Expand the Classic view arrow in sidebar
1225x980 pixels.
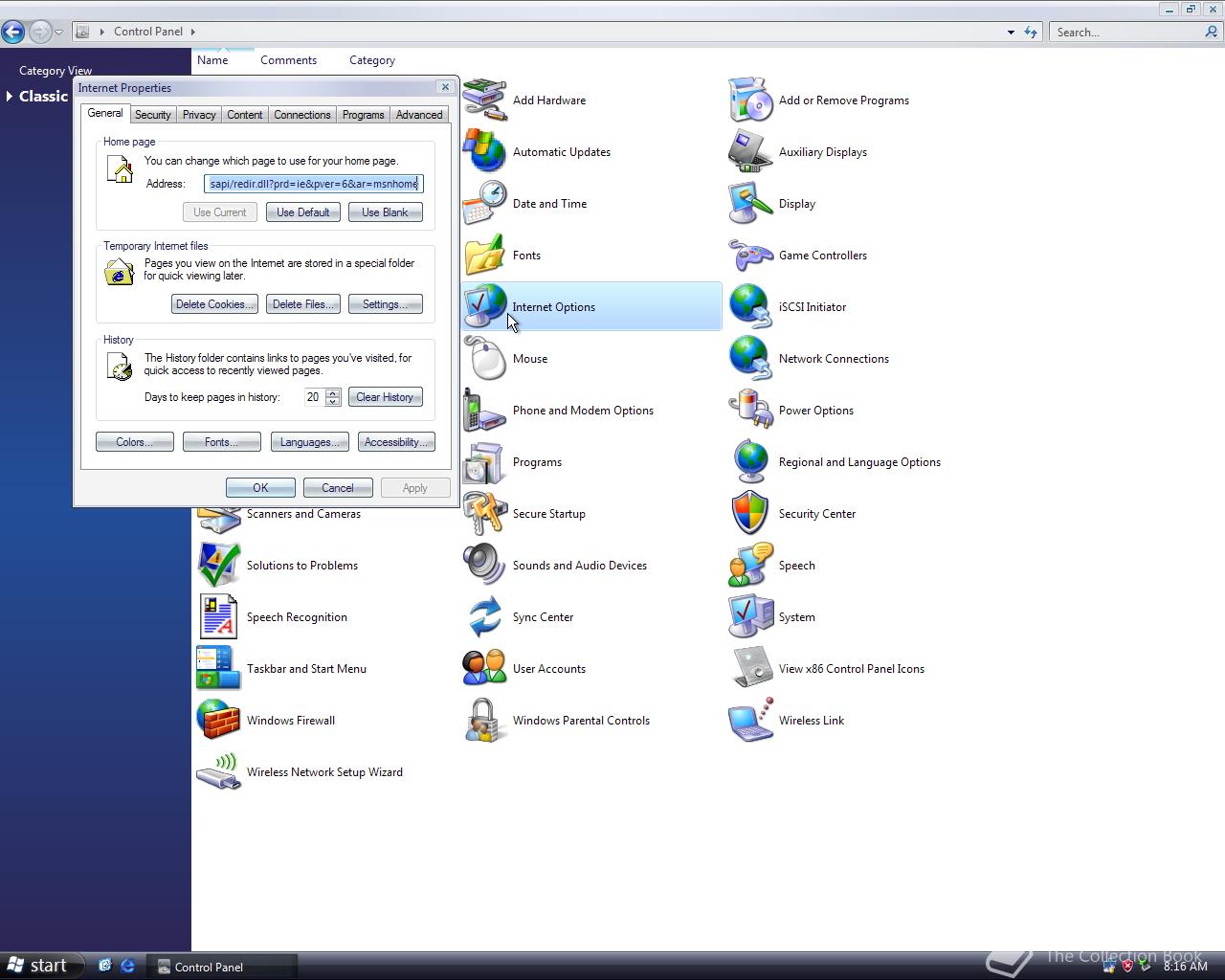tap(10, 96)
